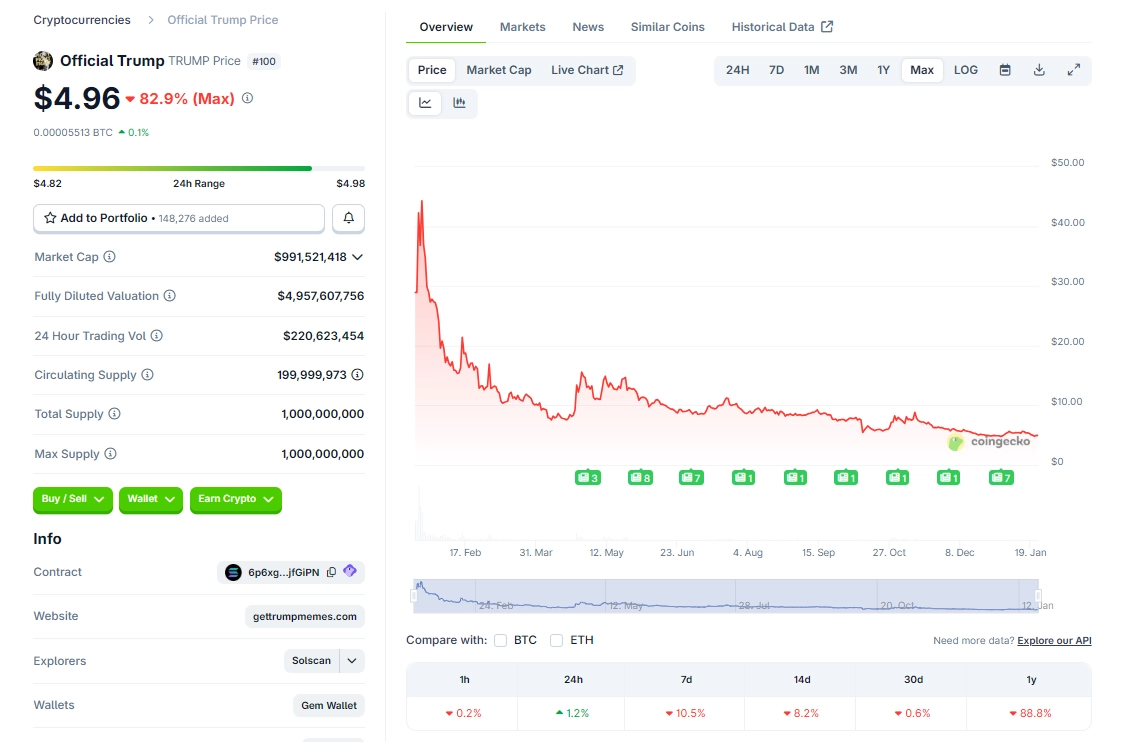Select the line chart view icon
The width and height of the screenshot is (1125, 742).
[426, 102]
